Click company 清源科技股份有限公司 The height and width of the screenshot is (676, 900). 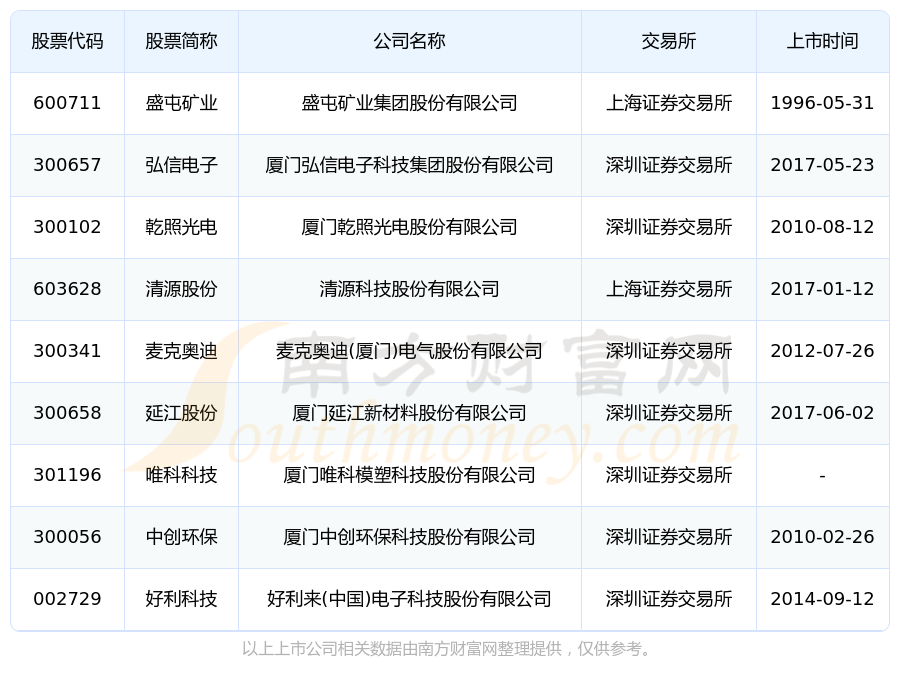[x=410, y=289]
